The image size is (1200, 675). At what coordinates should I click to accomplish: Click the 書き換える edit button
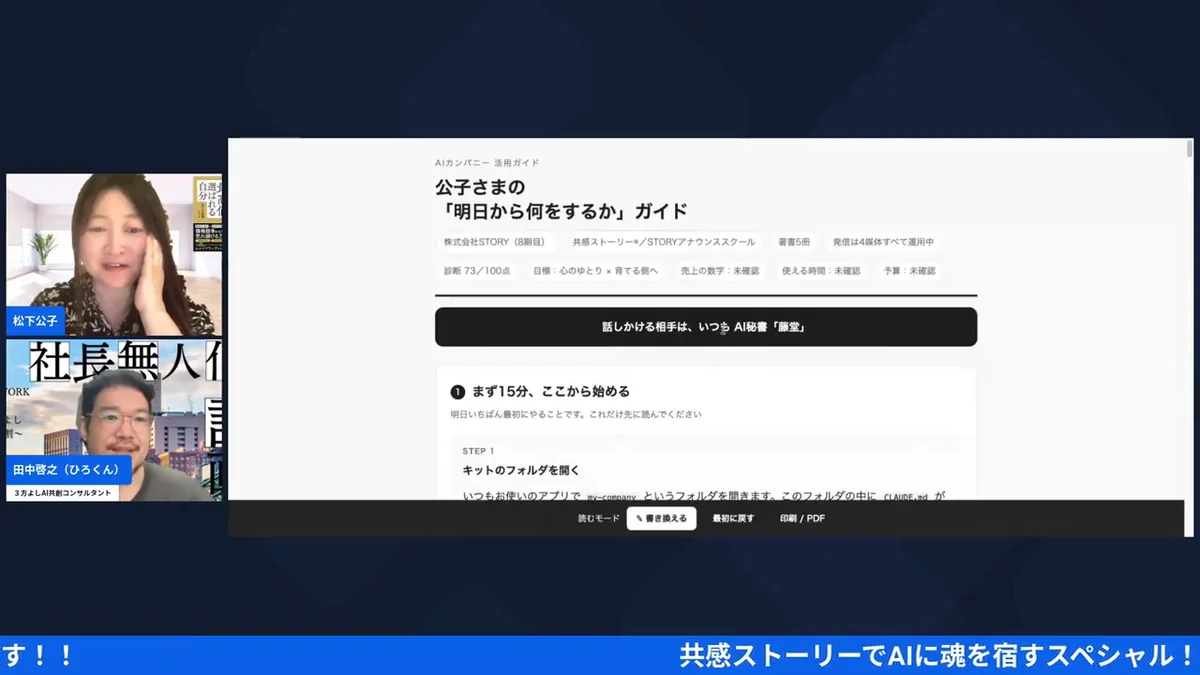click(662, 518)
